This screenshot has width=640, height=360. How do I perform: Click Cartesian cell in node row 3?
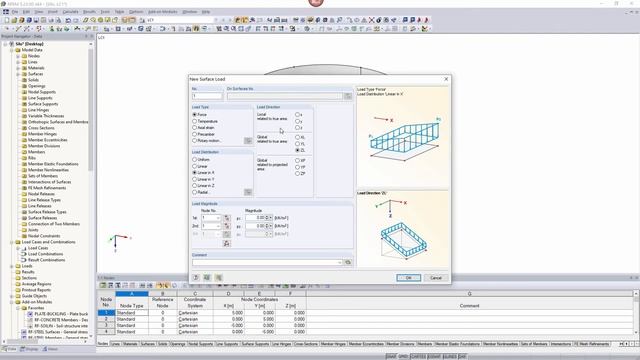pyautogui.click(x=194, y=325)
